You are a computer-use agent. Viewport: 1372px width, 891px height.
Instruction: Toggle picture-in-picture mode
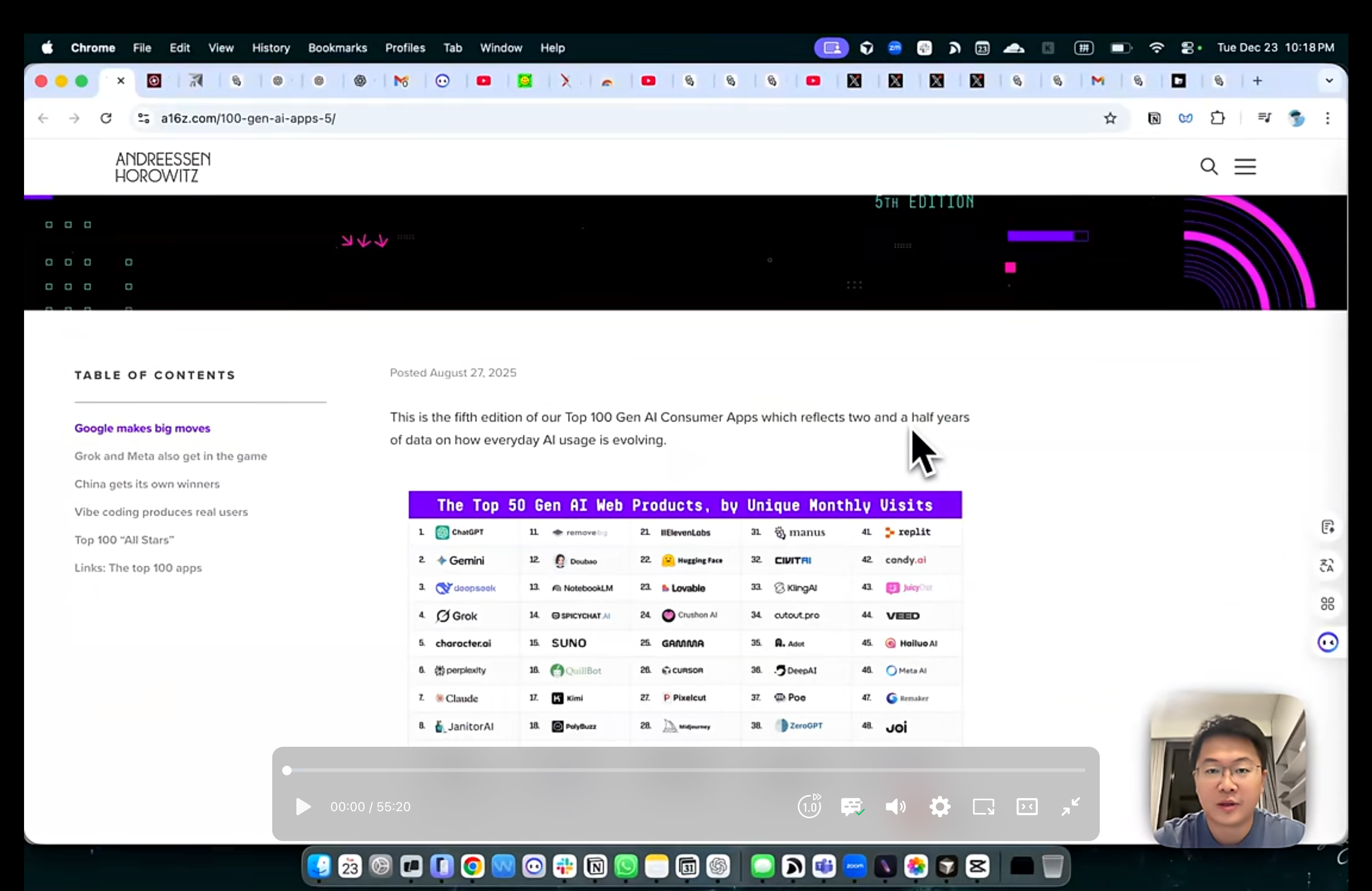(984, 806)
